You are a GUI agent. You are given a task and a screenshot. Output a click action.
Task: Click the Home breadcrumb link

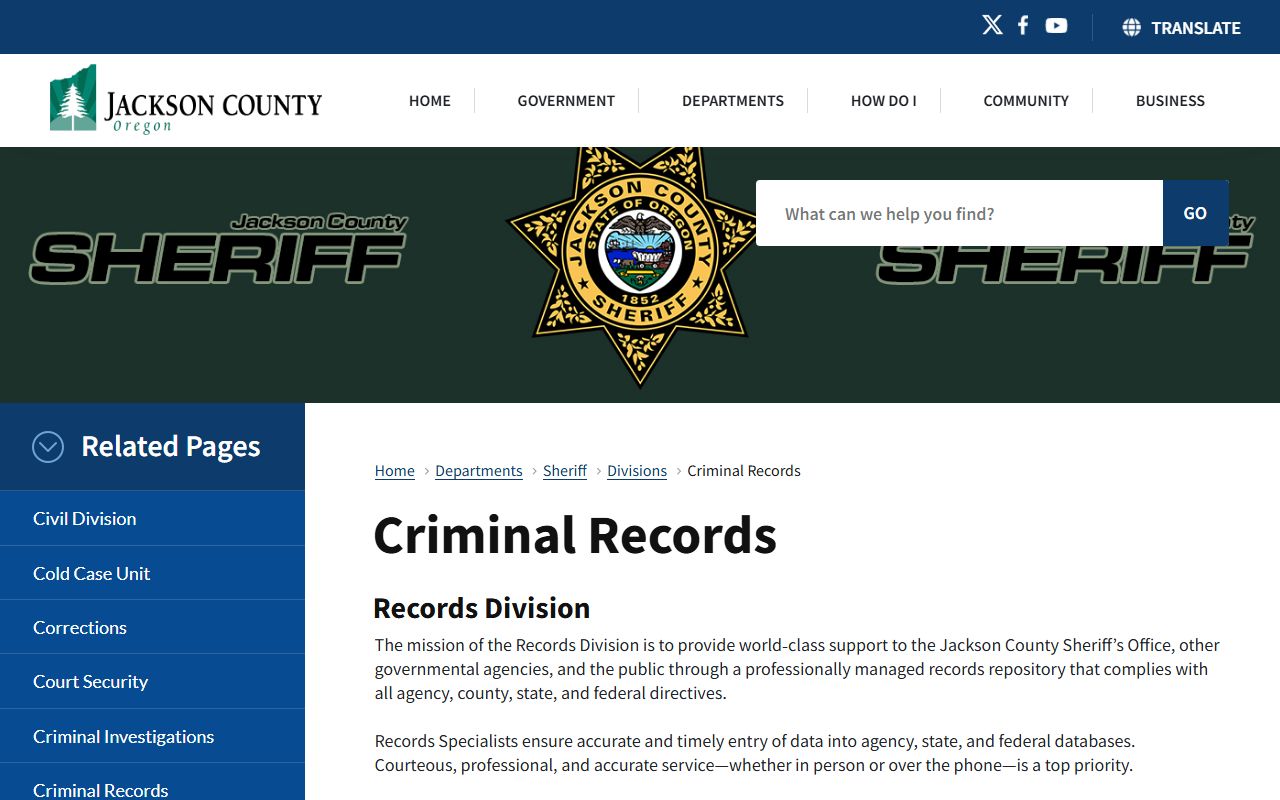coord(395,471)
